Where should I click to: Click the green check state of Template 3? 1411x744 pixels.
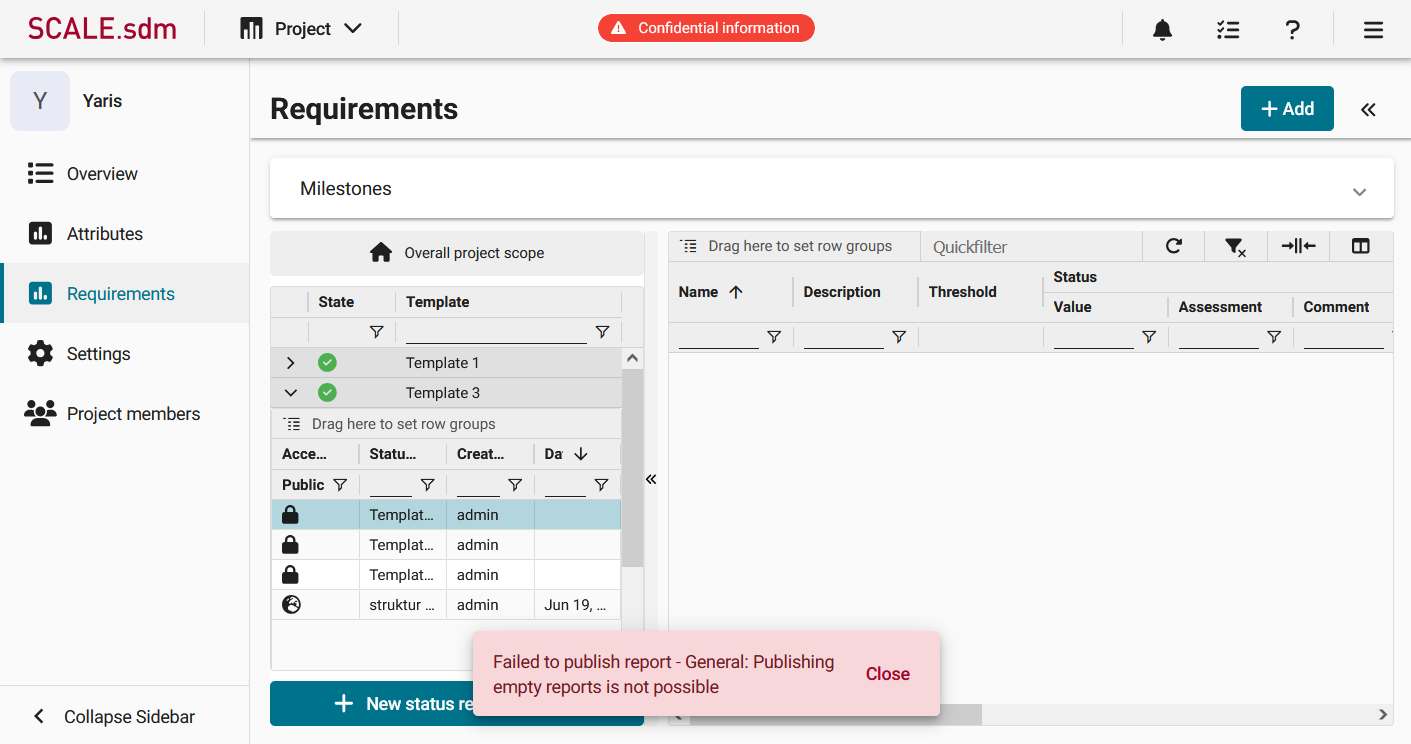[327, 393]
